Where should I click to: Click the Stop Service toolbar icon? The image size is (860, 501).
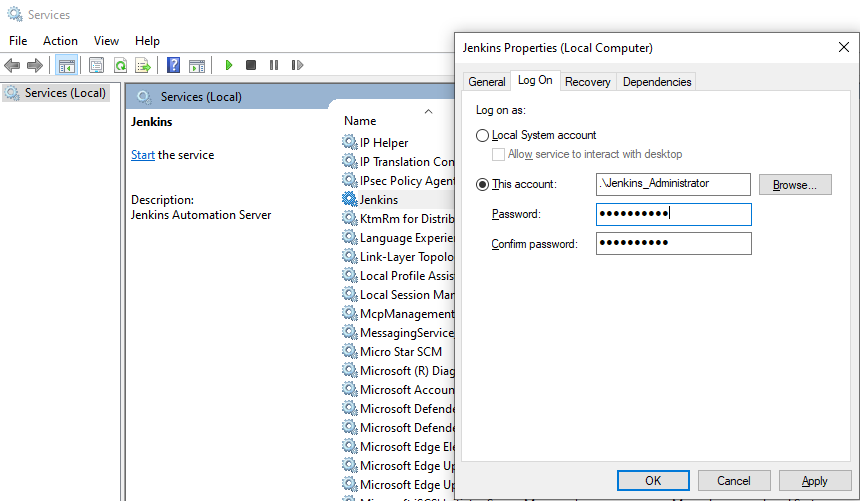[251, 65]
